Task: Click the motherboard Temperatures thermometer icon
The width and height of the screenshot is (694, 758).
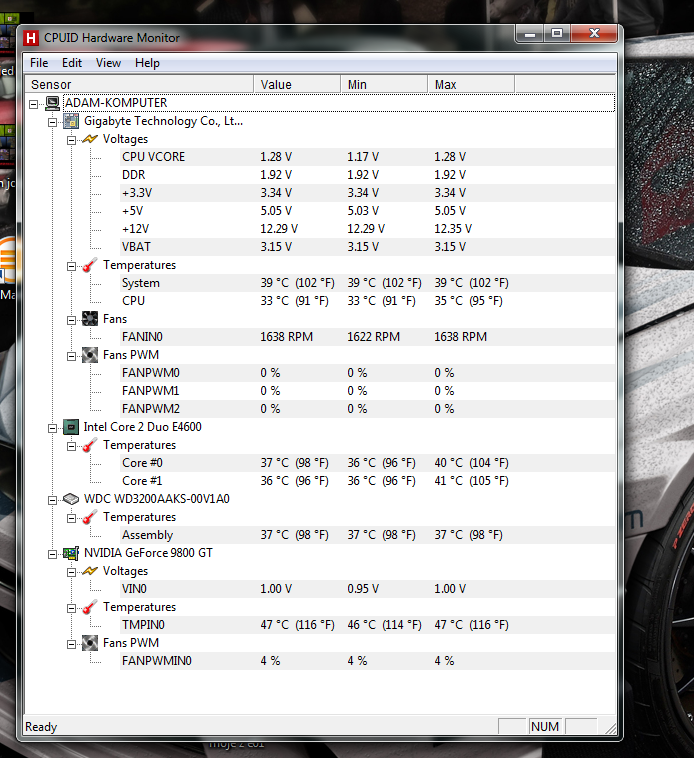Action: [x=90, y=265]
